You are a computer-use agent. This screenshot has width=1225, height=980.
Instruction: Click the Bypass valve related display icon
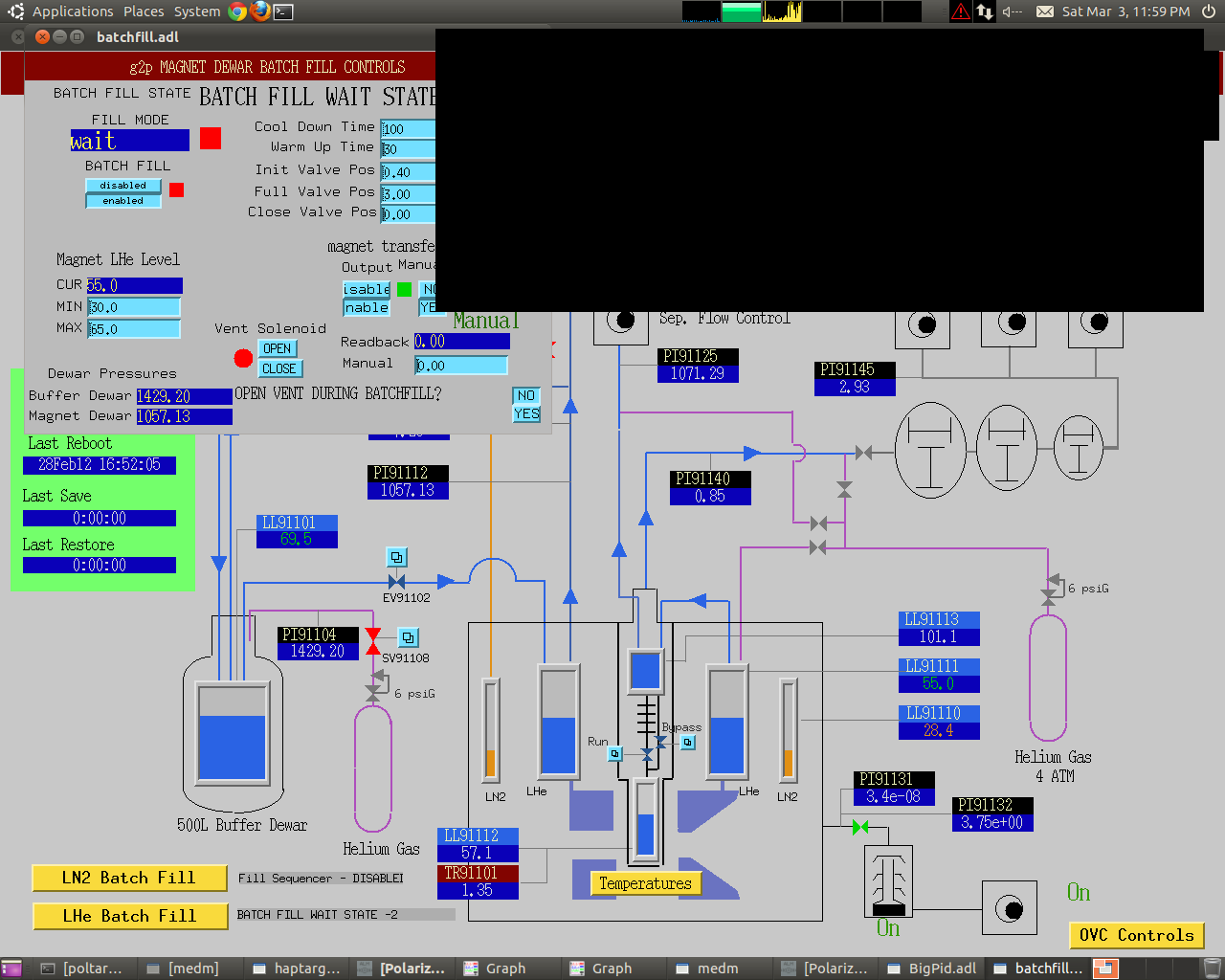click(x=687, y=742)
